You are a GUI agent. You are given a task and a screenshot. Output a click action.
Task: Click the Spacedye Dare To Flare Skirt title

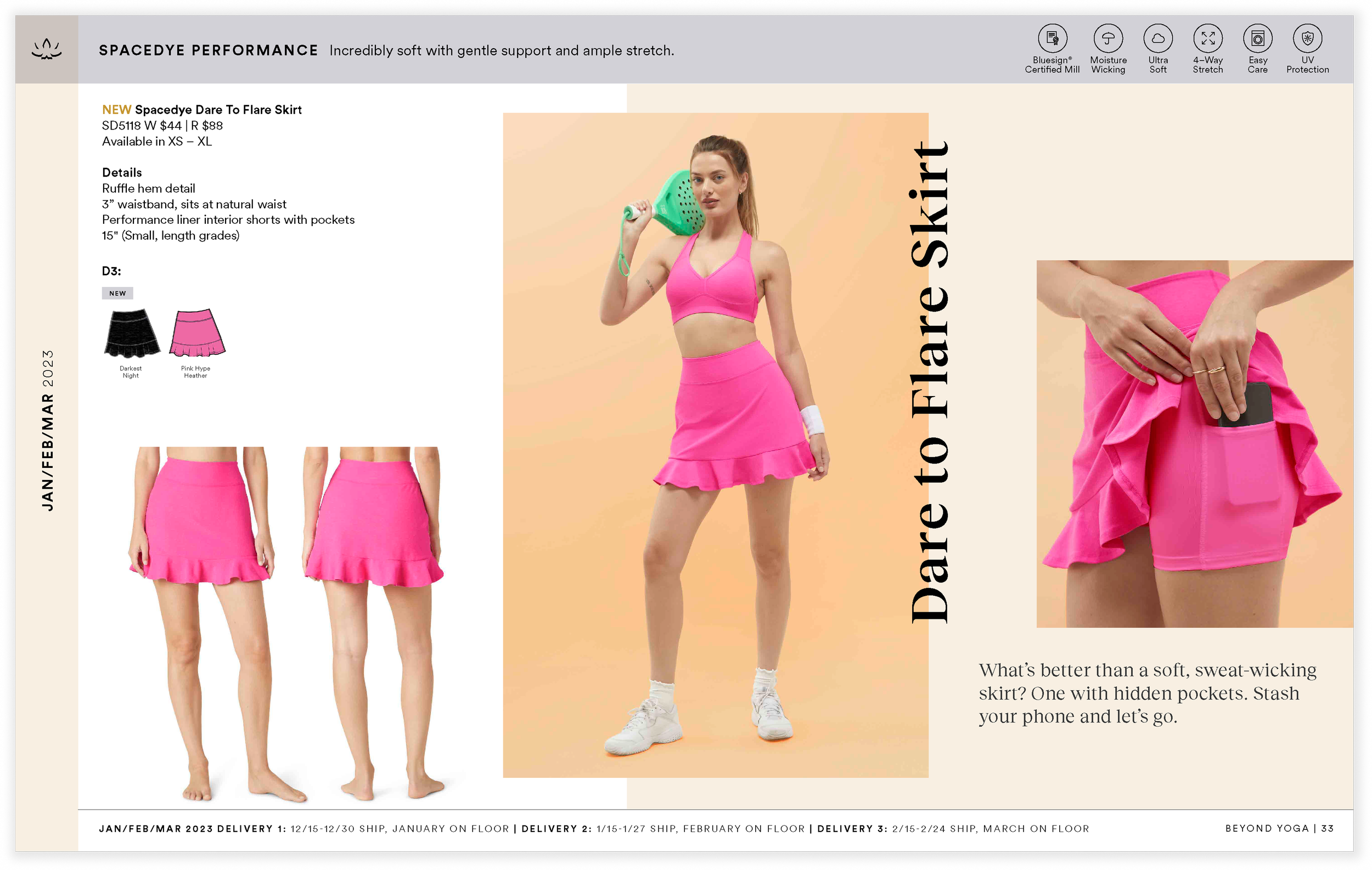click(x=218, y=109)
